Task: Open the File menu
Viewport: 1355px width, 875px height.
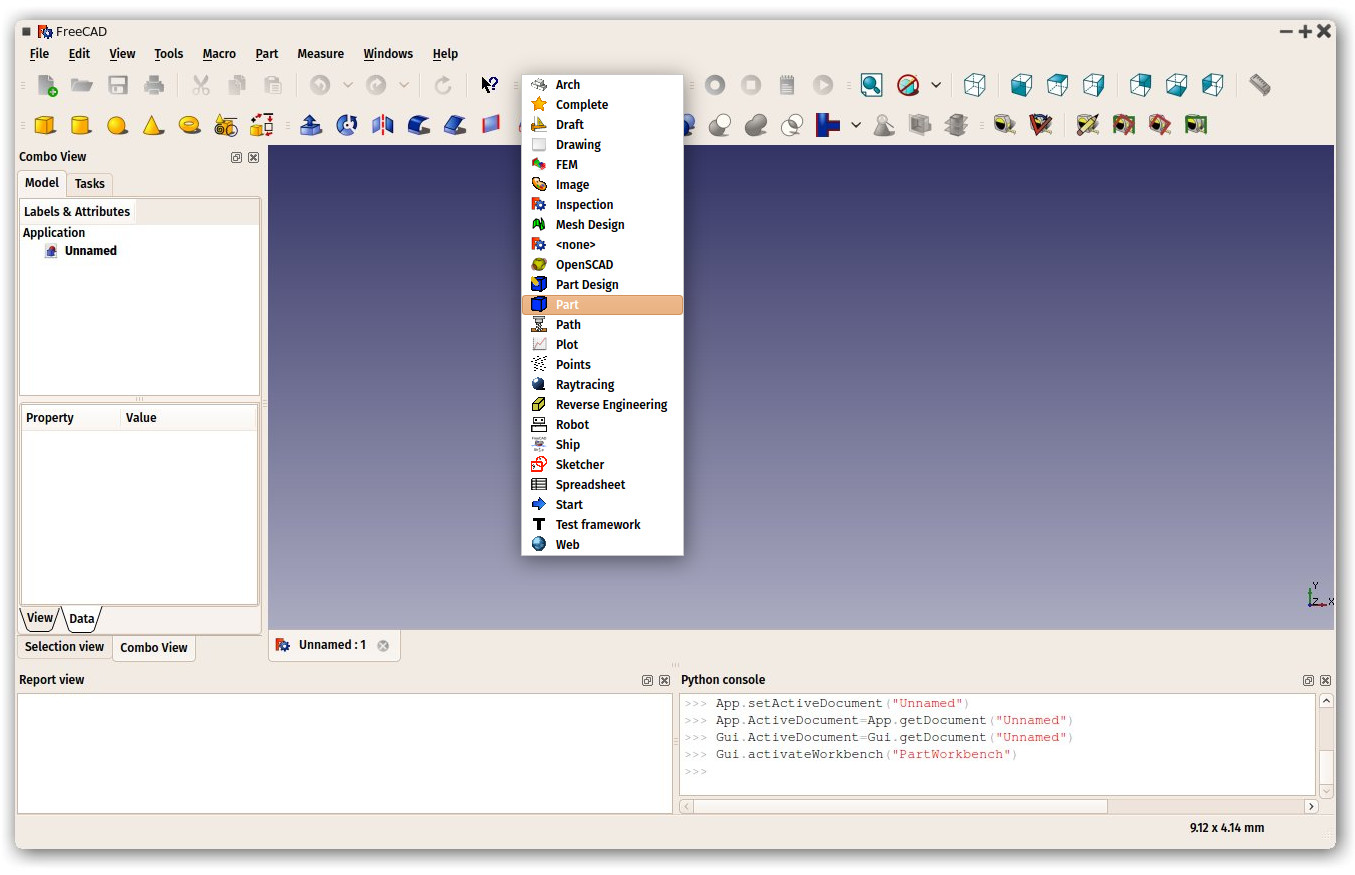Action: 39,54
